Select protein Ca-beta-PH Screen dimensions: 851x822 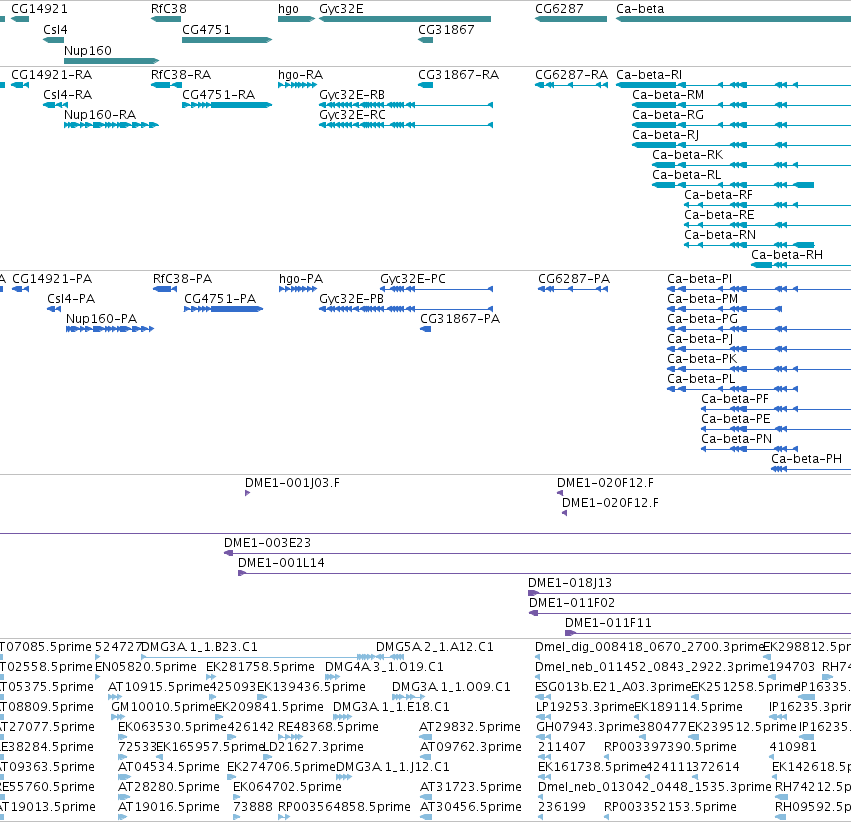[806, 460]
